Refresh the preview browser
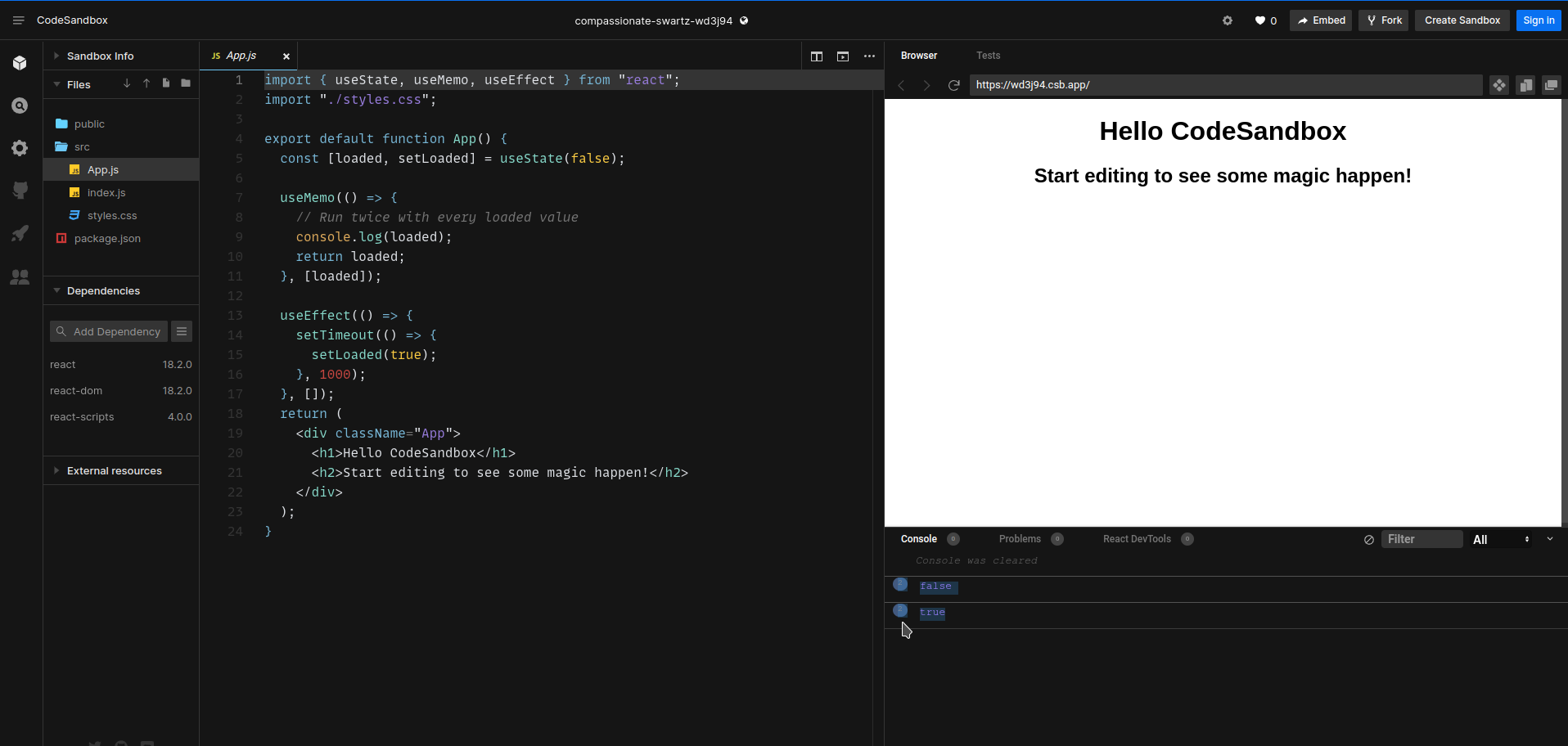The height and width of the screenshot is (746, 1568). (953, 85)
